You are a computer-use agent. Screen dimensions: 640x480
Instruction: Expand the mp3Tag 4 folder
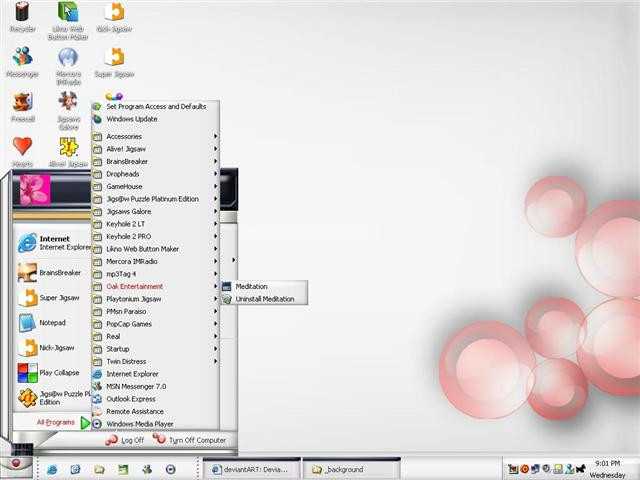[156, 274]
